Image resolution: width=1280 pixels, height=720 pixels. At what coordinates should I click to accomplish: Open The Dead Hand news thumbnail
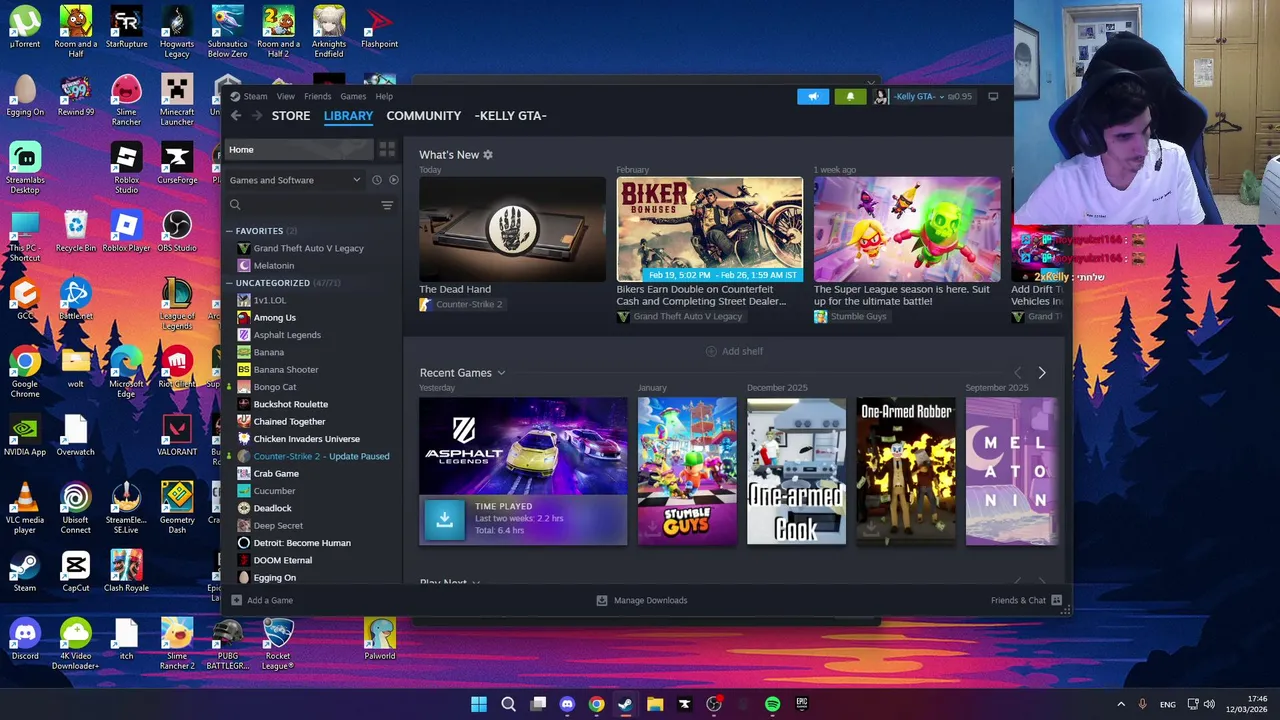[x=512, y=229]
